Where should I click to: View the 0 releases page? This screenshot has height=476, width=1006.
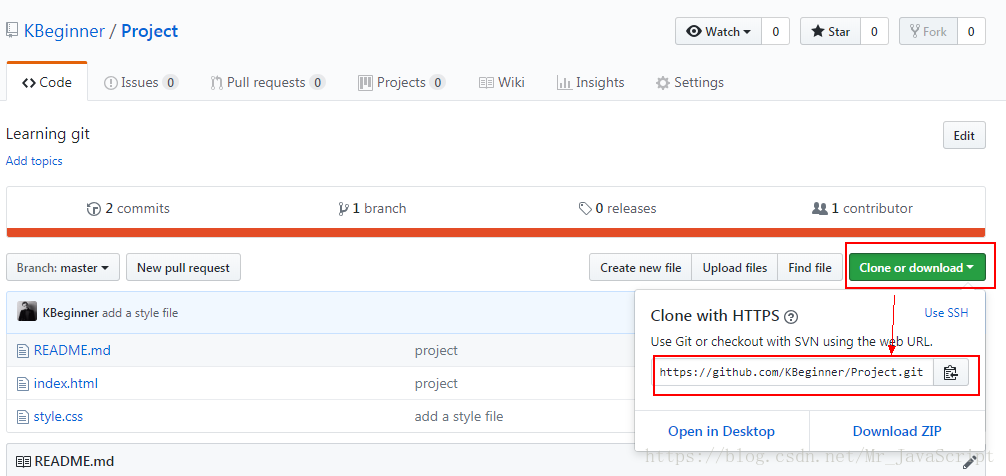617,208
